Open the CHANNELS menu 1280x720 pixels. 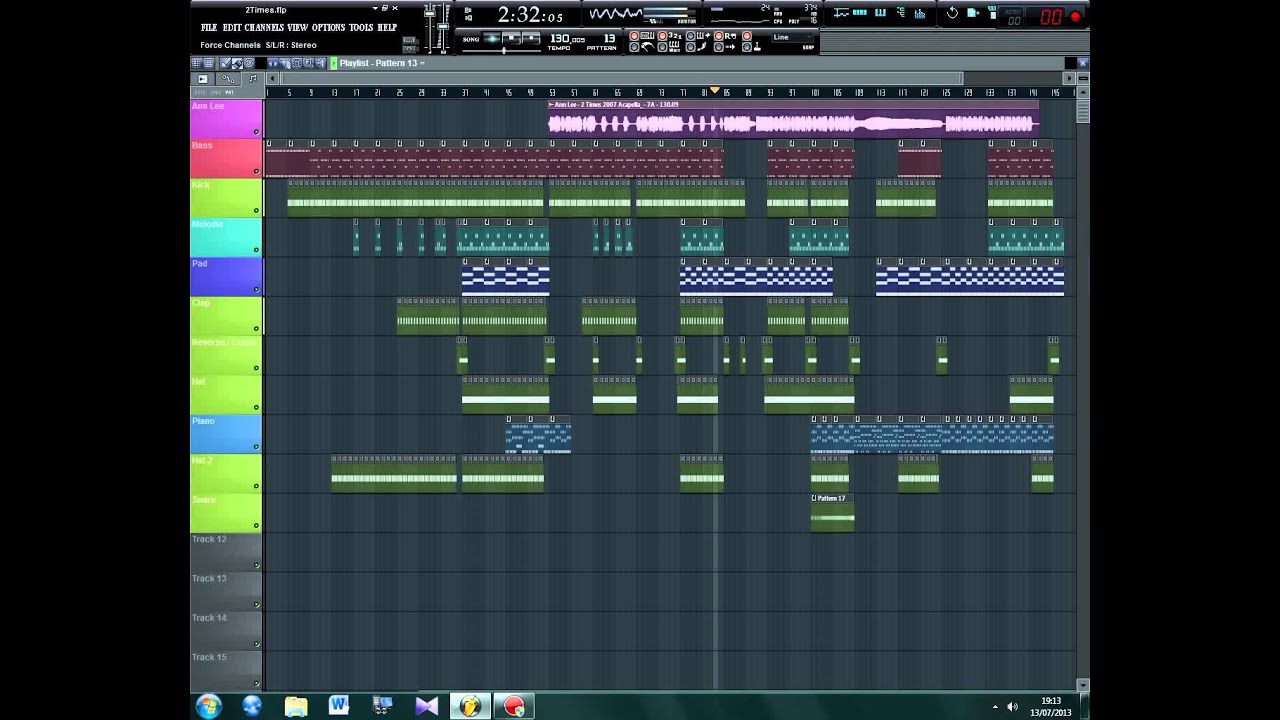(x=264, y=27)
